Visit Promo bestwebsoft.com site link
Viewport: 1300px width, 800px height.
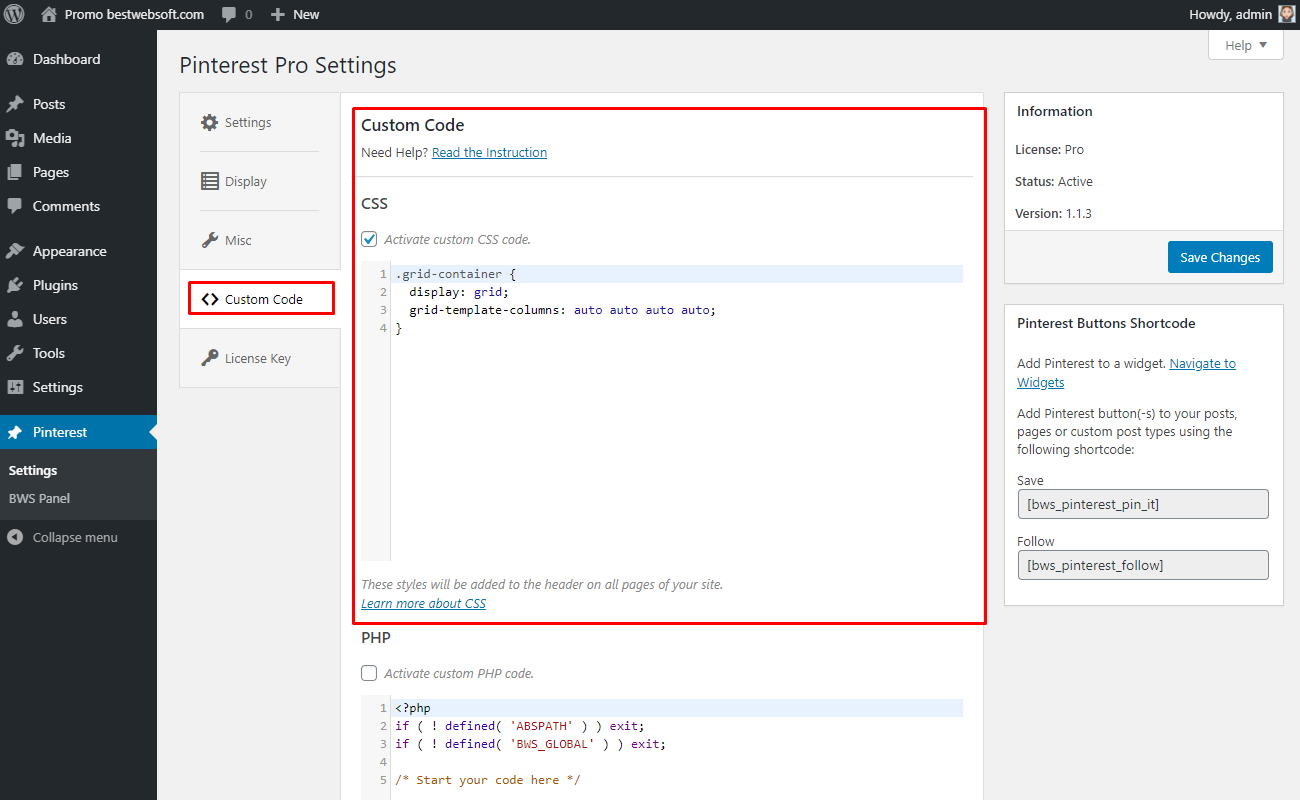(134, 15)
